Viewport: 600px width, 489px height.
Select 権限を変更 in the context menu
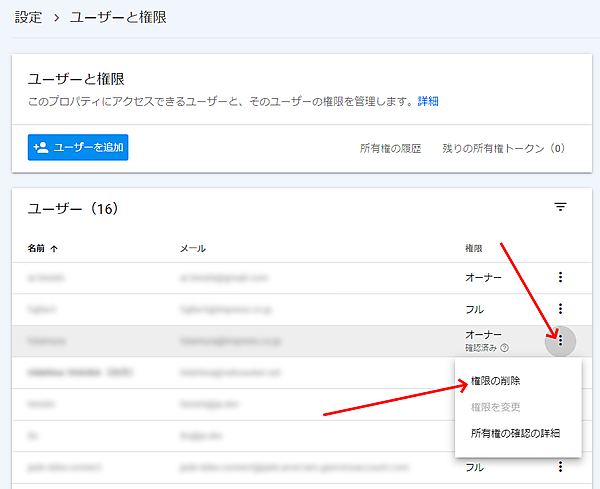tap(495, 407)
